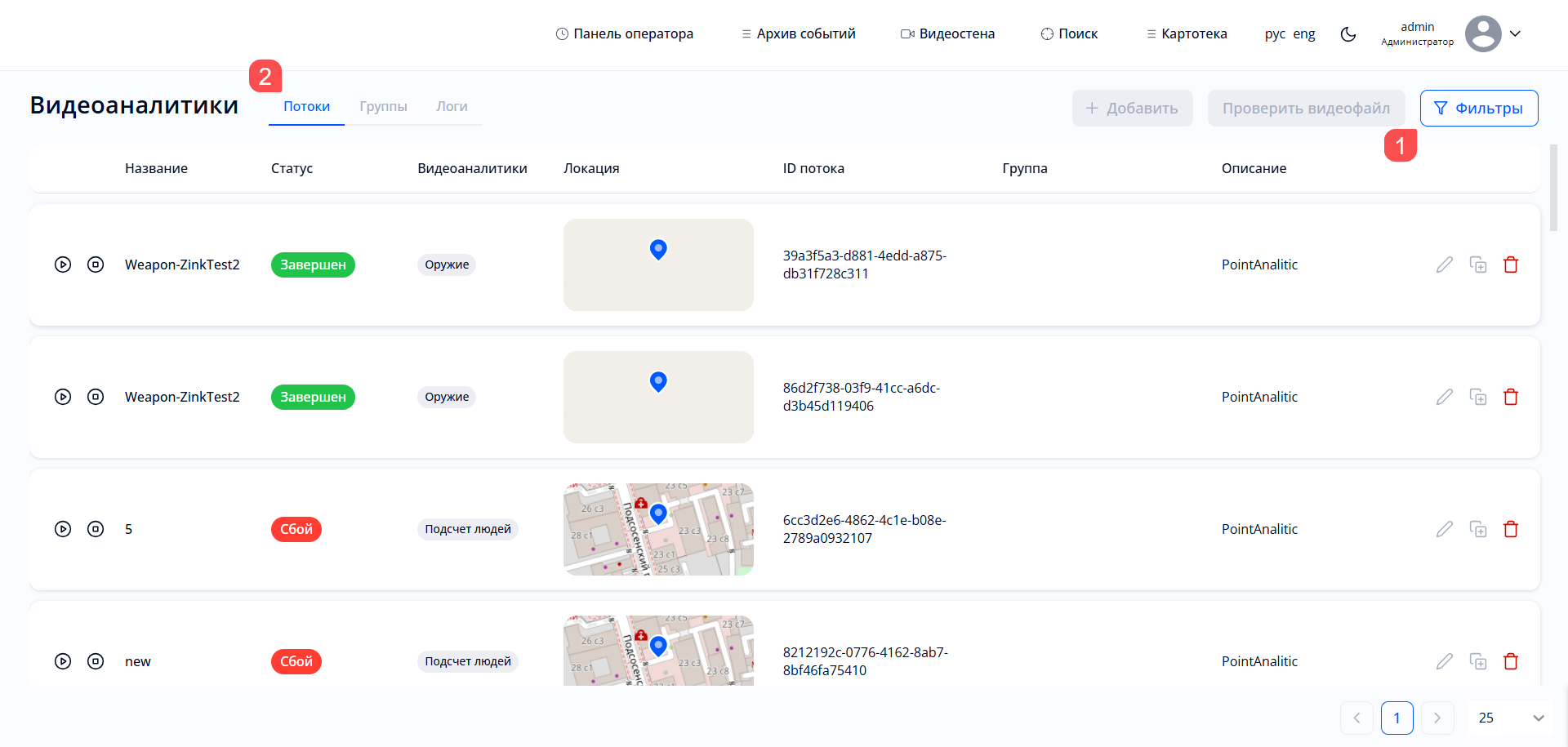Image resolution: width=1568 pixels, height=747 pixels.
Task: Click stream ID 8212192c-0776-4162-8ab7-8bf46fa75410
Action: (x=866, y=661)
